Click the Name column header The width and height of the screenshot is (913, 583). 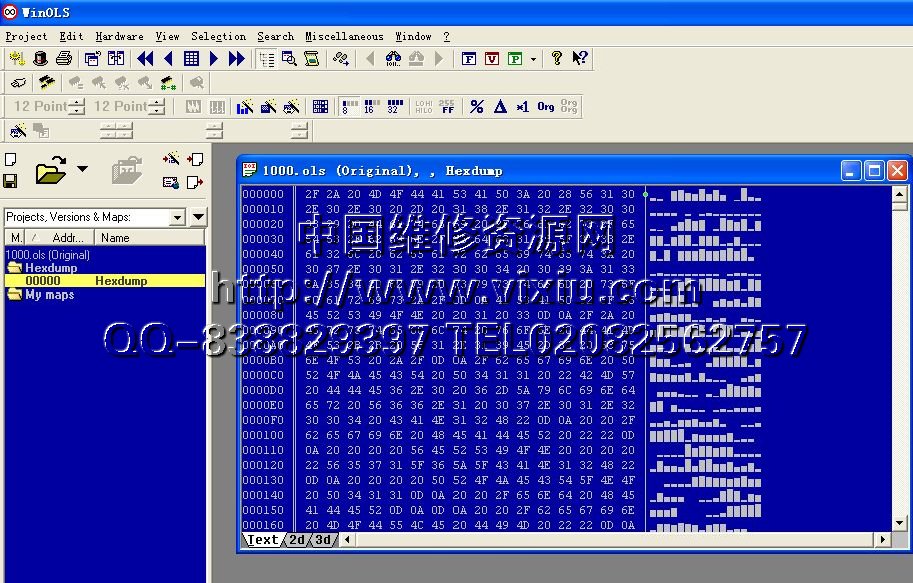[x=115, y=238]
